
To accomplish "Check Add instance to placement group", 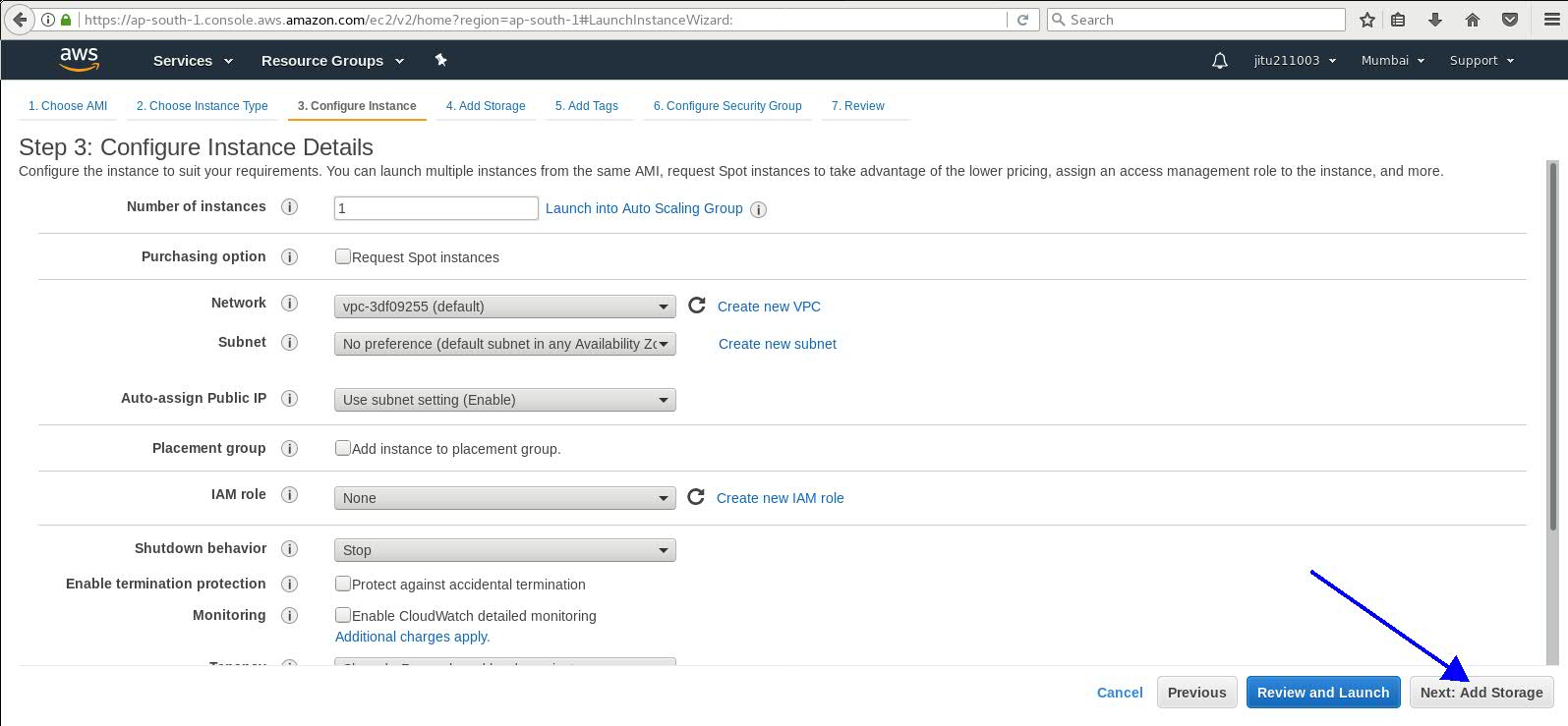I will coord(343,448).
